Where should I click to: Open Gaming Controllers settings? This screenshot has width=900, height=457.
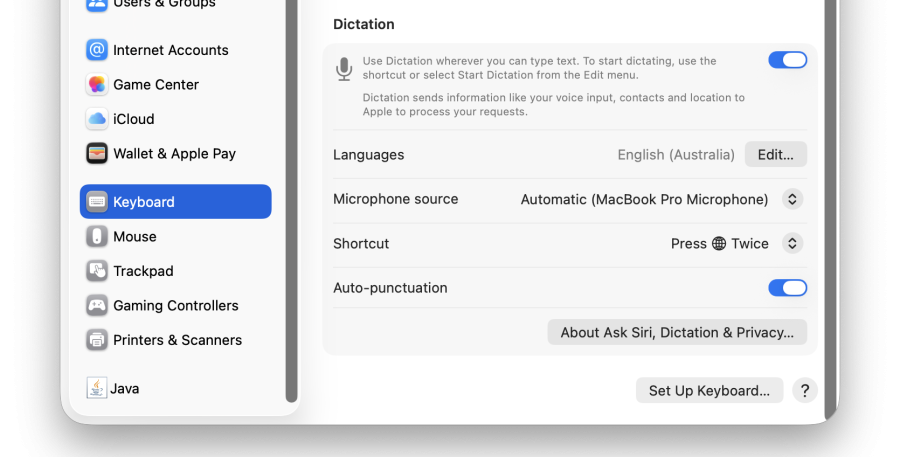coord(176,305)
